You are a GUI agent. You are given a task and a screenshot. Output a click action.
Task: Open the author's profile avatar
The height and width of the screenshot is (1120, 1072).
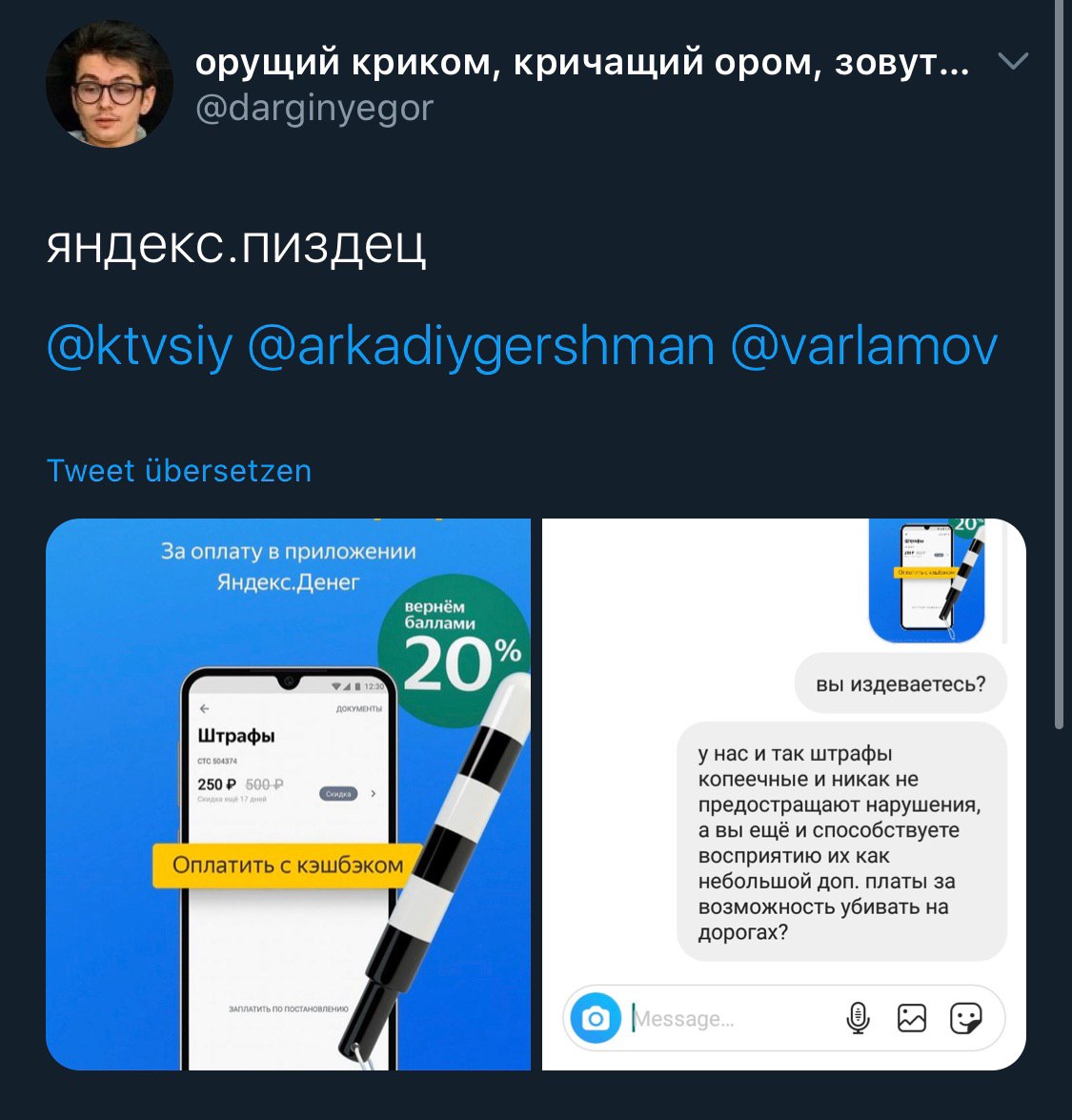click(x=110, y=84)
